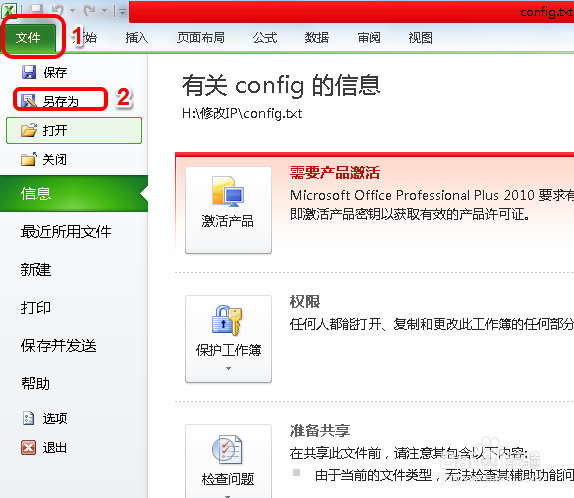574x498 pixels.
Task: Expand the undo history dropdown arrow
Action: tap(72, 11)
